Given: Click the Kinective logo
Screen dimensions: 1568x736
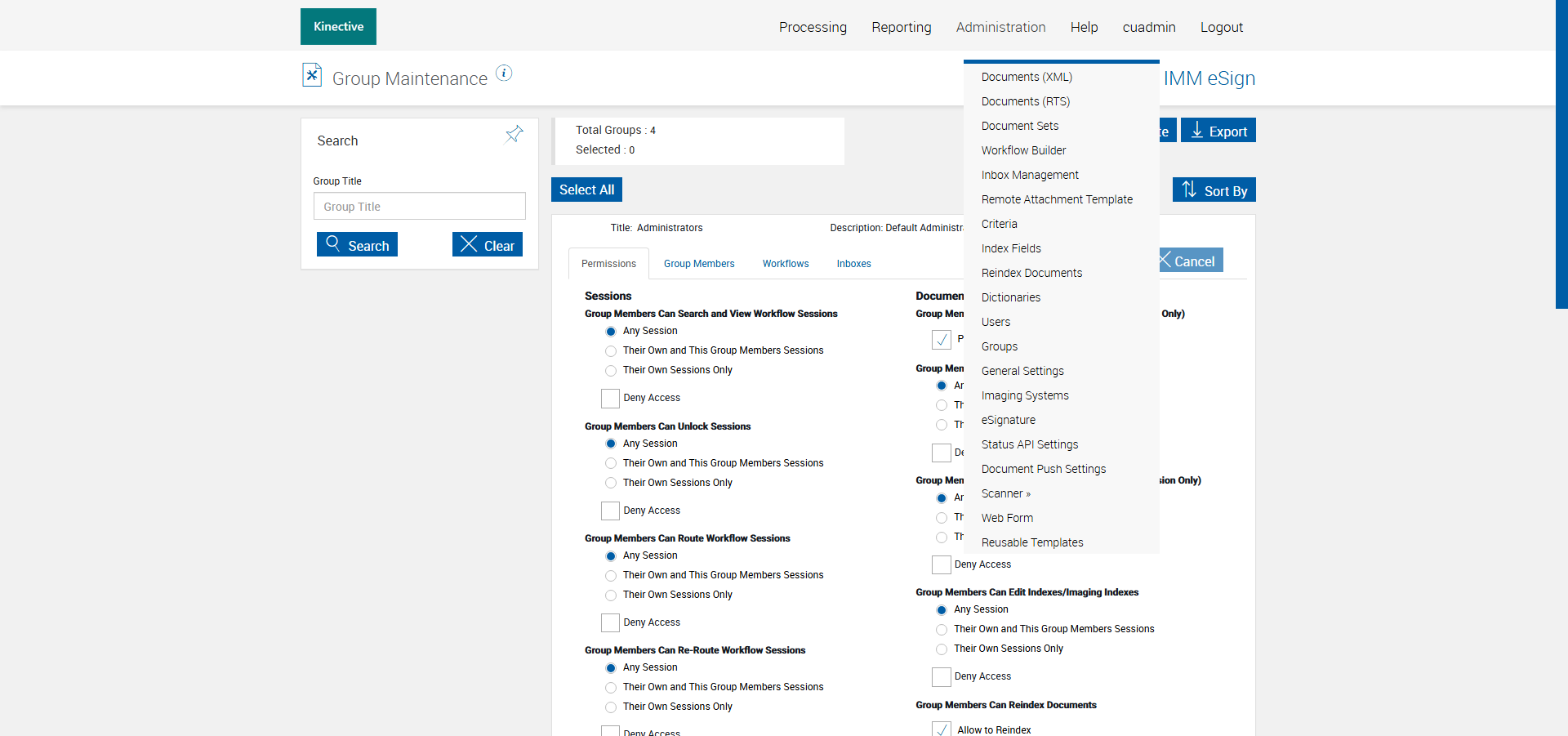Looking at the screenshot, I should pyautogui.click(x=338, y=27).
